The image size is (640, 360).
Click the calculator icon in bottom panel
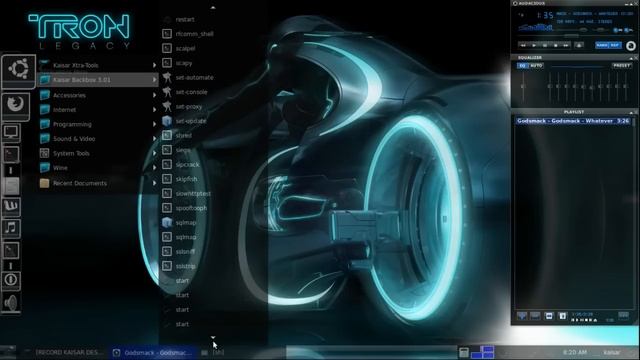[x=464, y=352]
